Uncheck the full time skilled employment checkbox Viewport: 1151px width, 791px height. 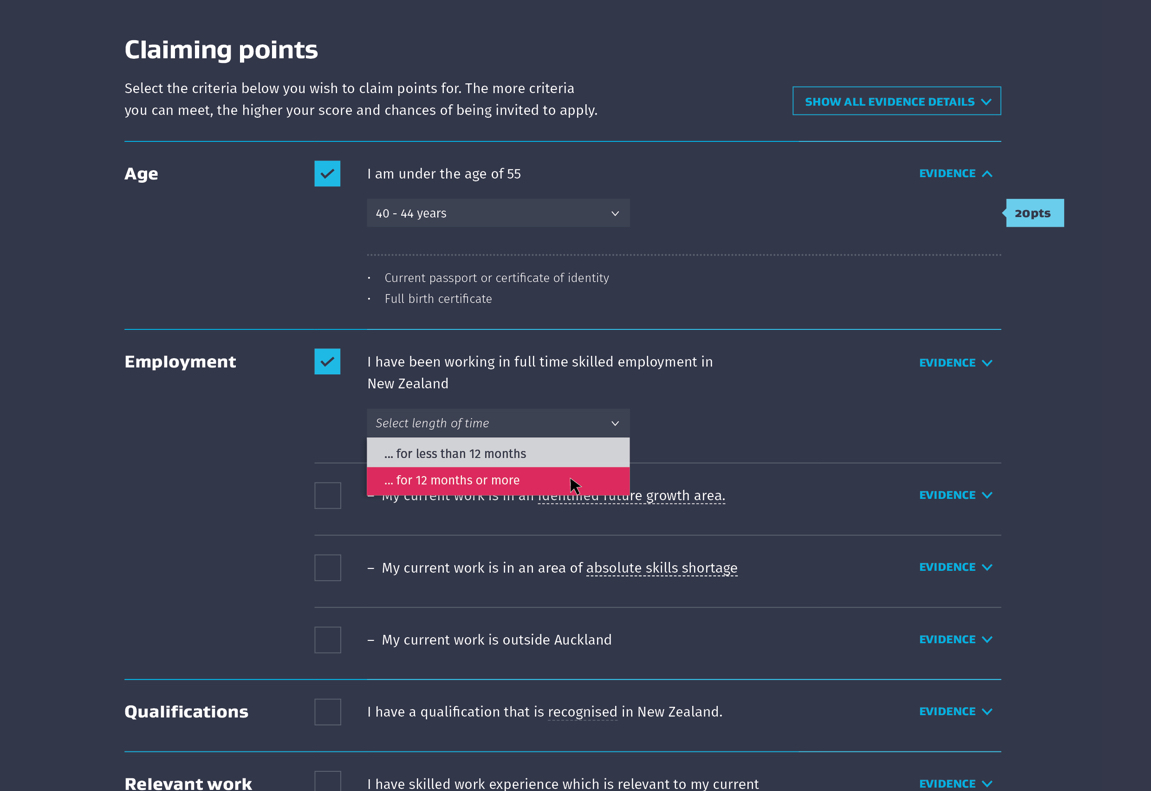coord(327,362)
